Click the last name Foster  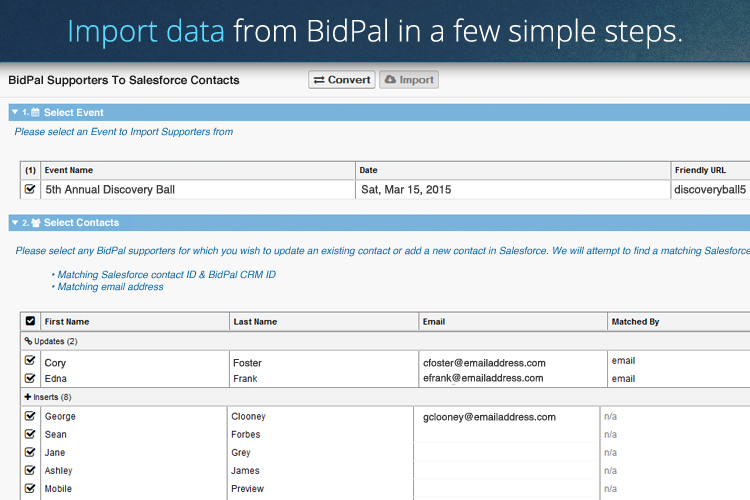coord(247,363)
